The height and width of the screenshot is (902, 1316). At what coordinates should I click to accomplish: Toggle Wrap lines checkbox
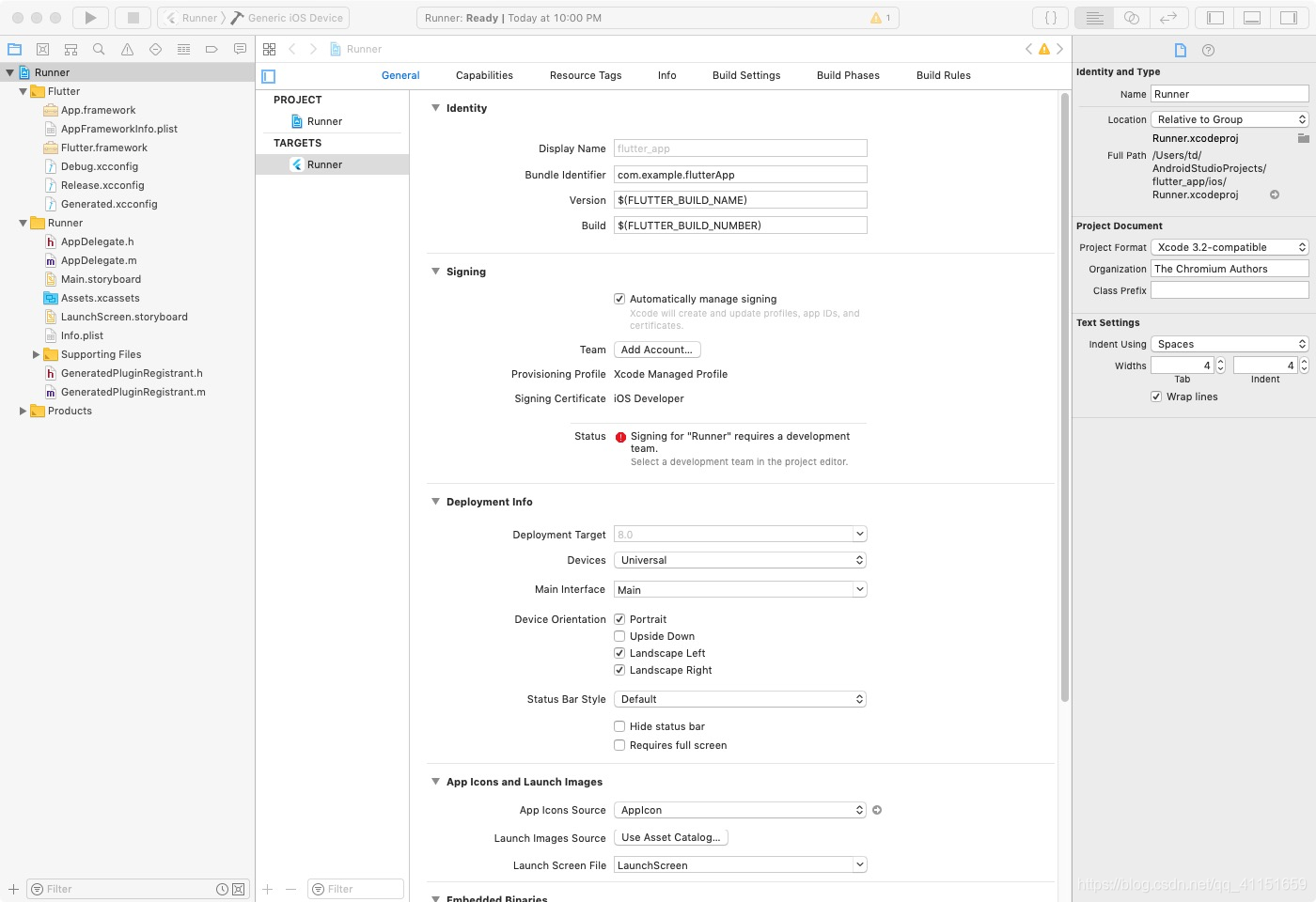1156,397
